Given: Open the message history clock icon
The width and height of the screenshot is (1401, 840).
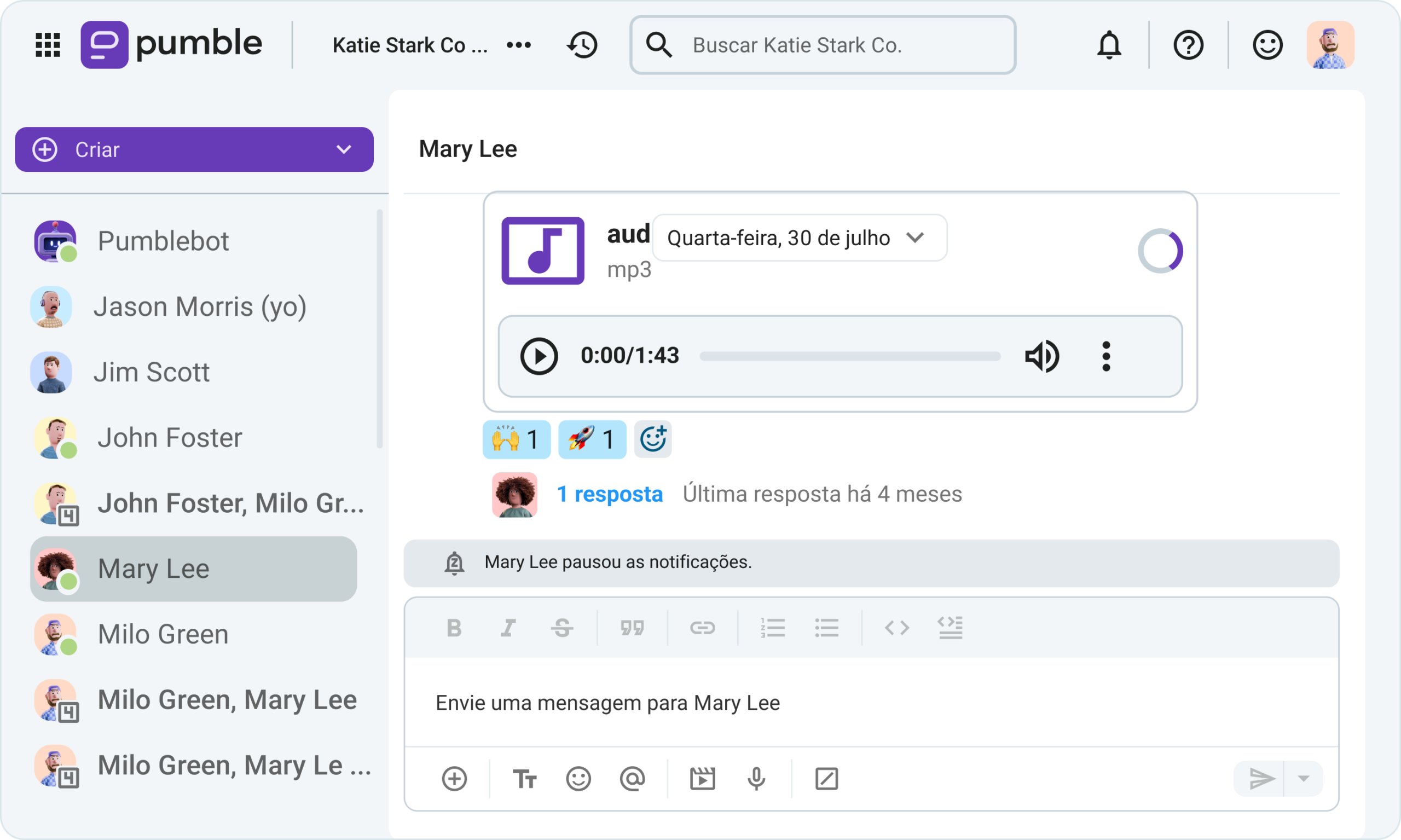Looking at the screenshot, I should click(582, 45).
